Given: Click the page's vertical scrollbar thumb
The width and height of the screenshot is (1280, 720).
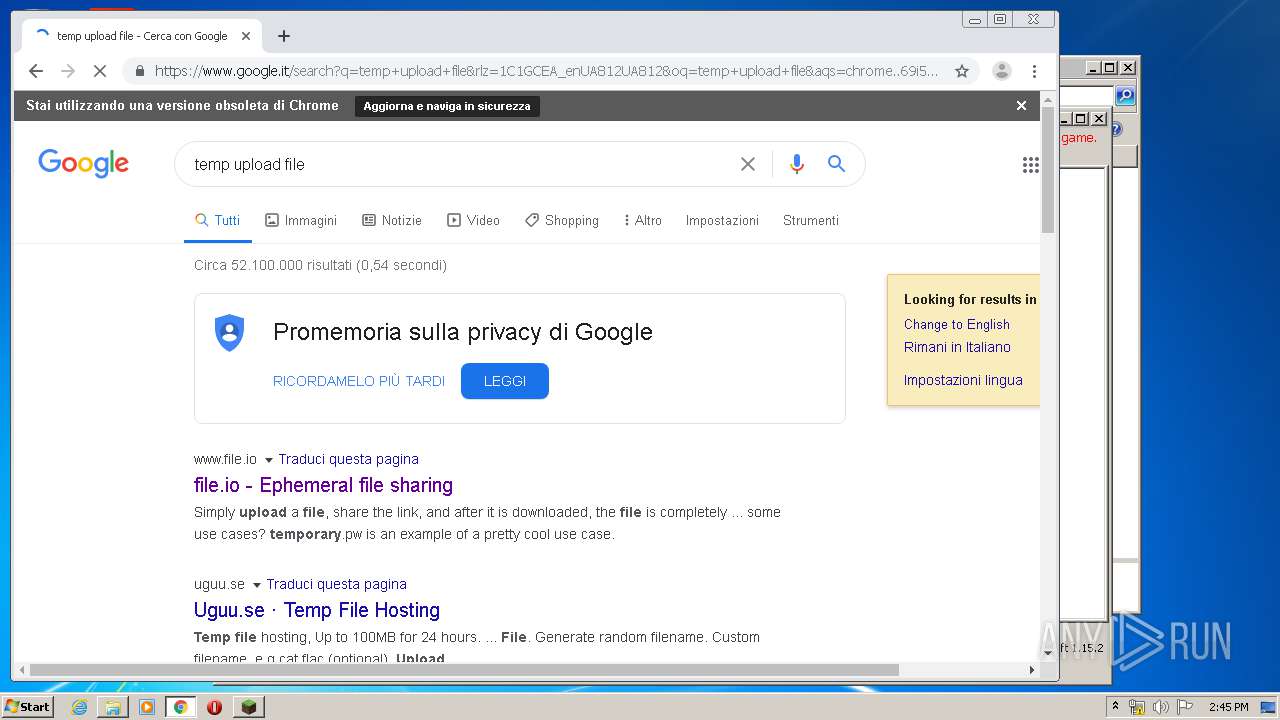Looking at the screenshot, I should [1048, 170].
